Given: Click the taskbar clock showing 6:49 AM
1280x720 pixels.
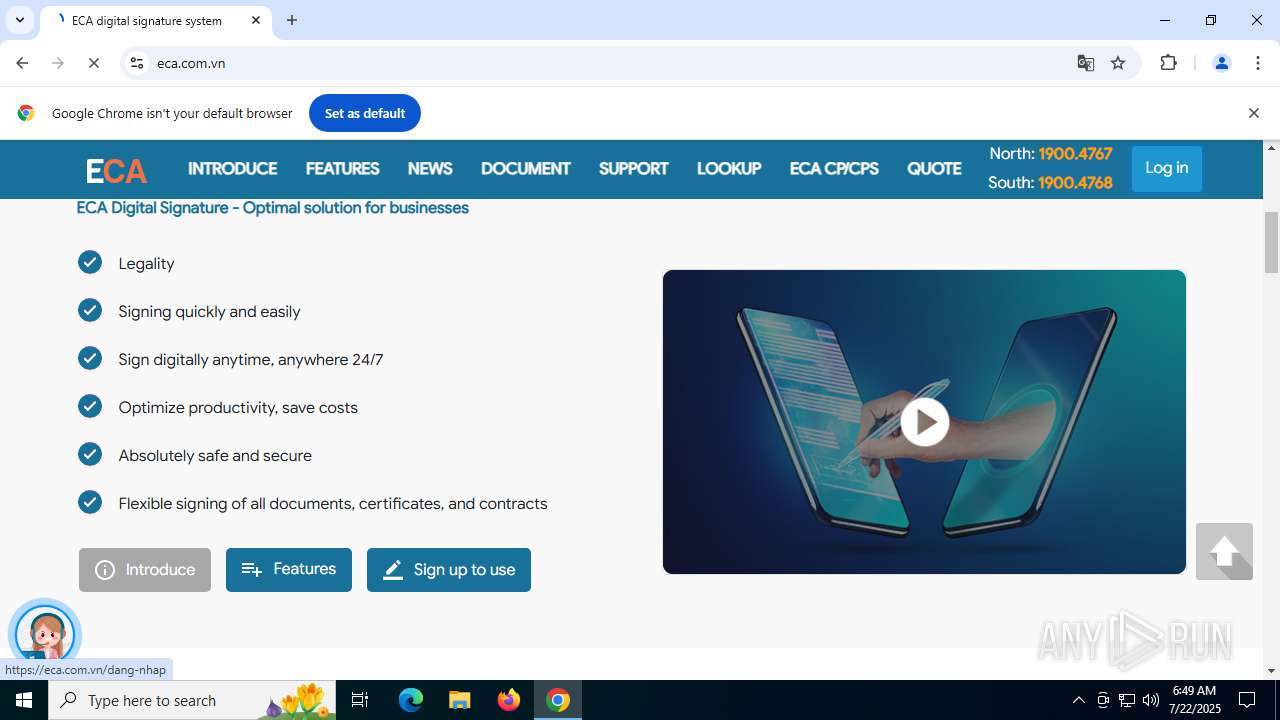Looking at the screenshot, I should tap(1194, 700).
